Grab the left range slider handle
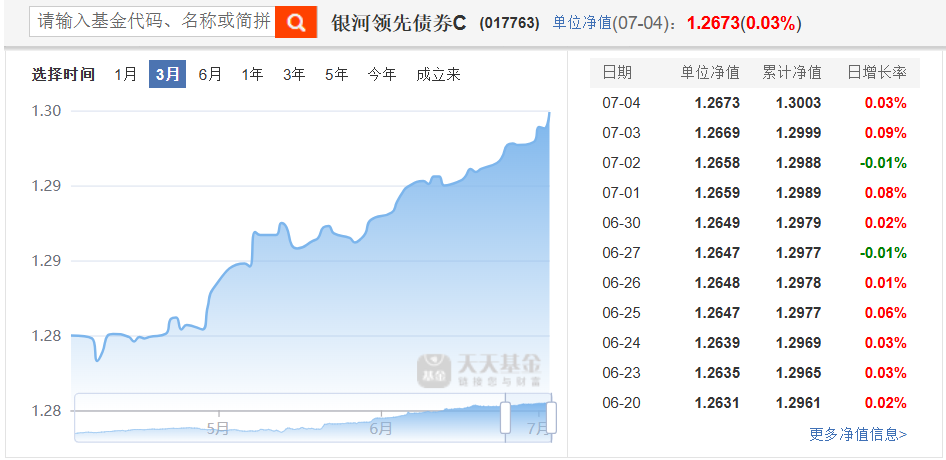This screenshot has height=460, width=946. coord(506,417)
